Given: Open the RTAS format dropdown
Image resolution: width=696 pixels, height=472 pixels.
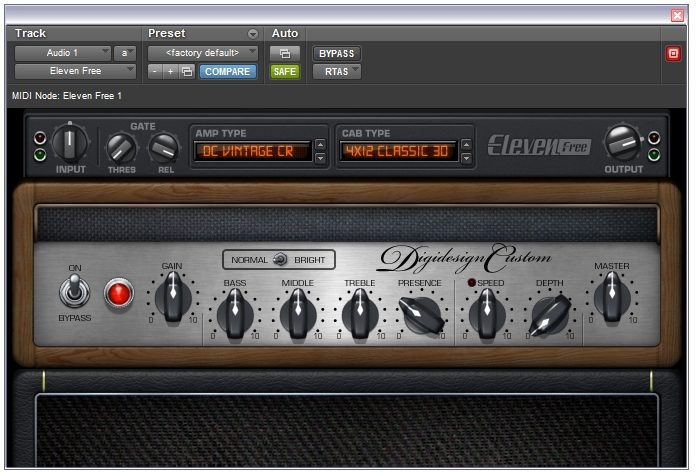Looking at the screenshot, I should (336, 71).
